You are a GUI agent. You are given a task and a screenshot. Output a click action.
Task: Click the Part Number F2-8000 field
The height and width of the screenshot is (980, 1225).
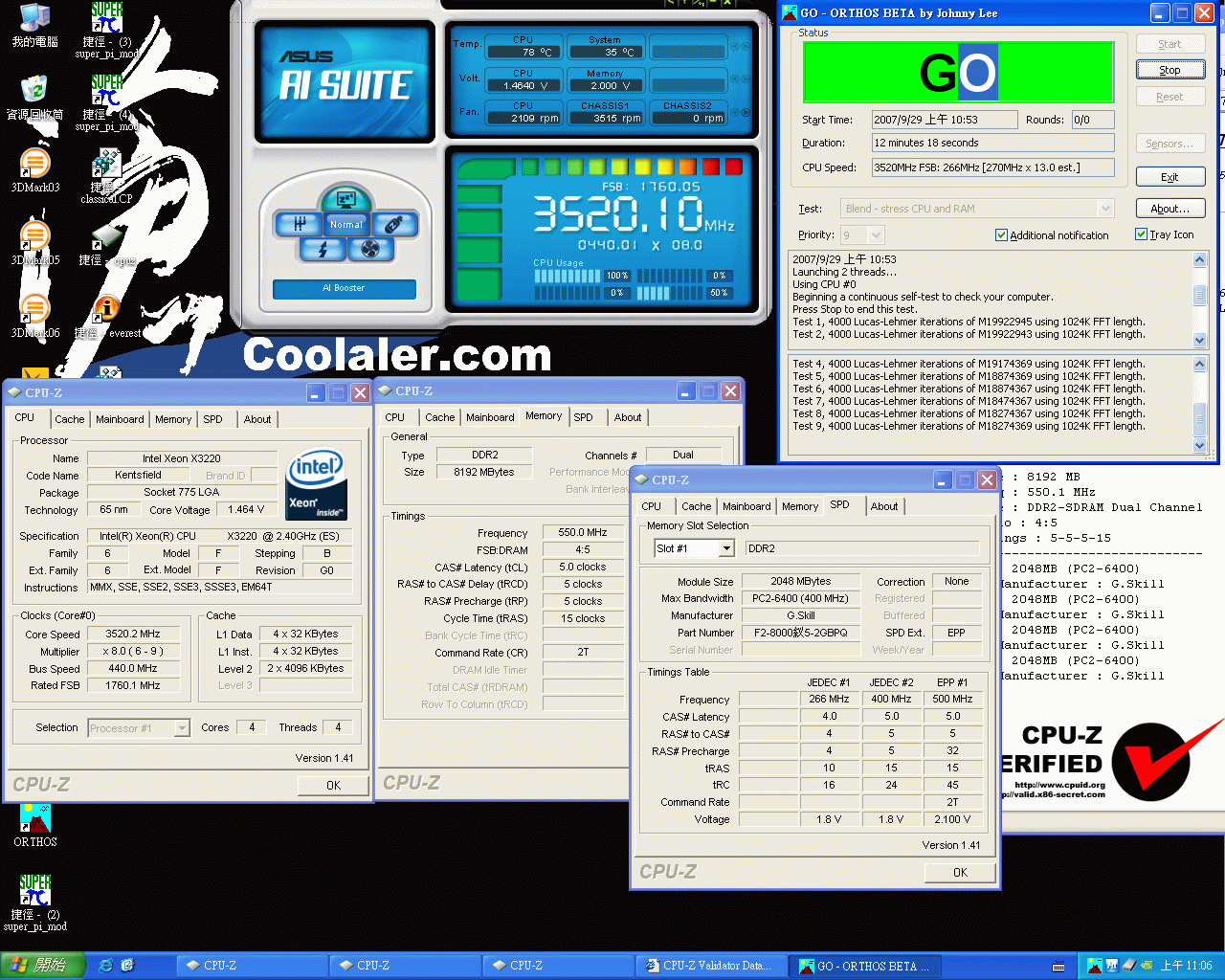click(800, 633)
